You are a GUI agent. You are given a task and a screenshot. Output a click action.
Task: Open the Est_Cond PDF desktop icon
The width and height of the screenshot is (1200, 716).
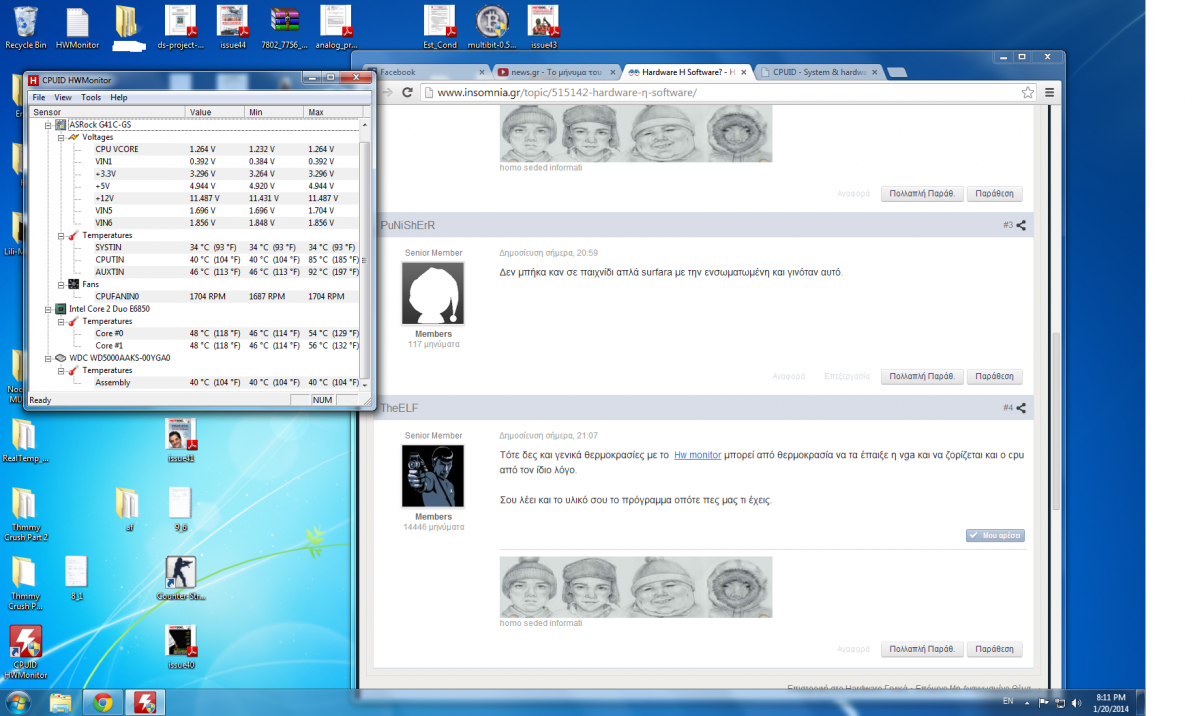tap(440, 27)
